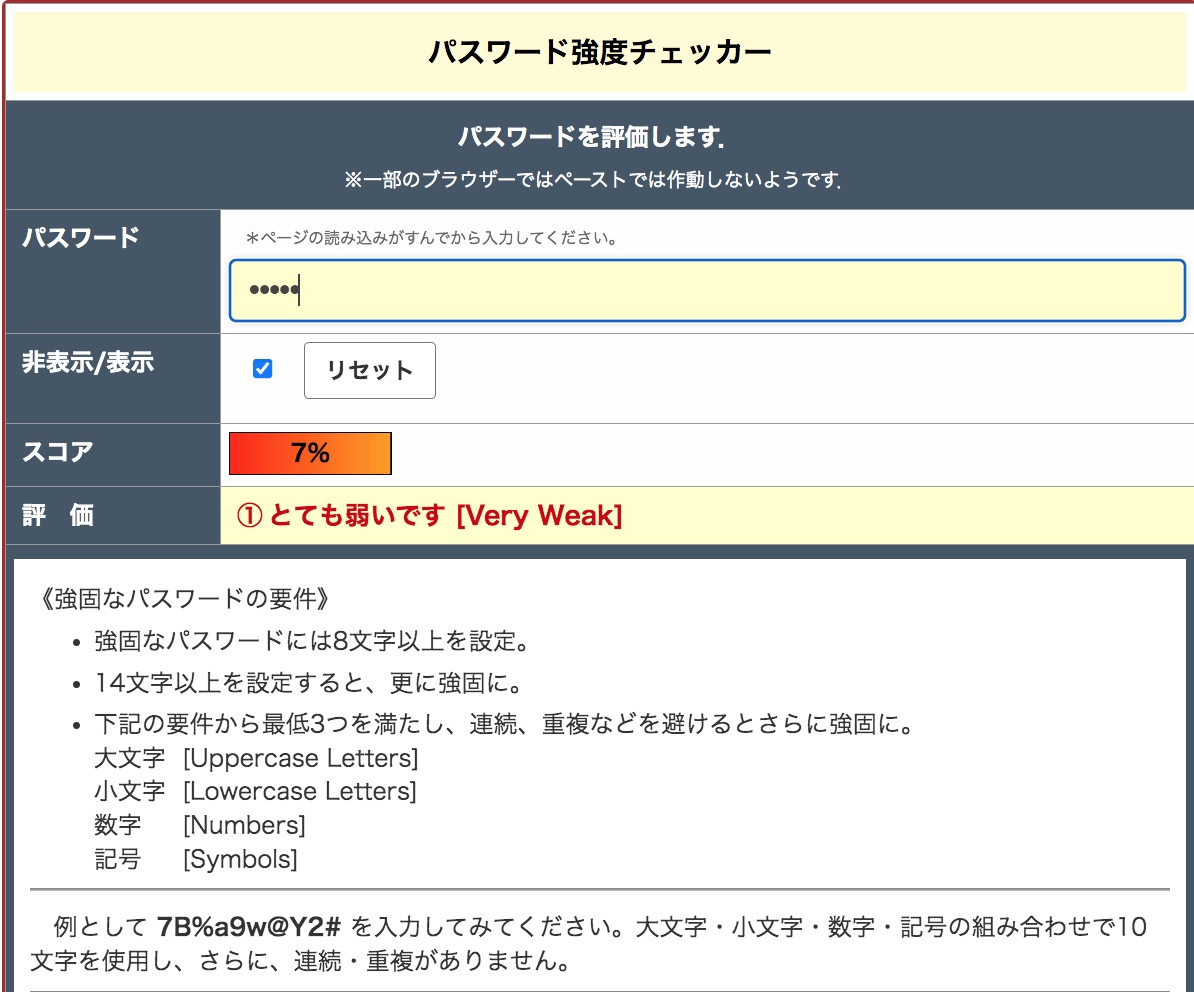
Task: Click the 7% score progress bar
Action: click(310, 454)
